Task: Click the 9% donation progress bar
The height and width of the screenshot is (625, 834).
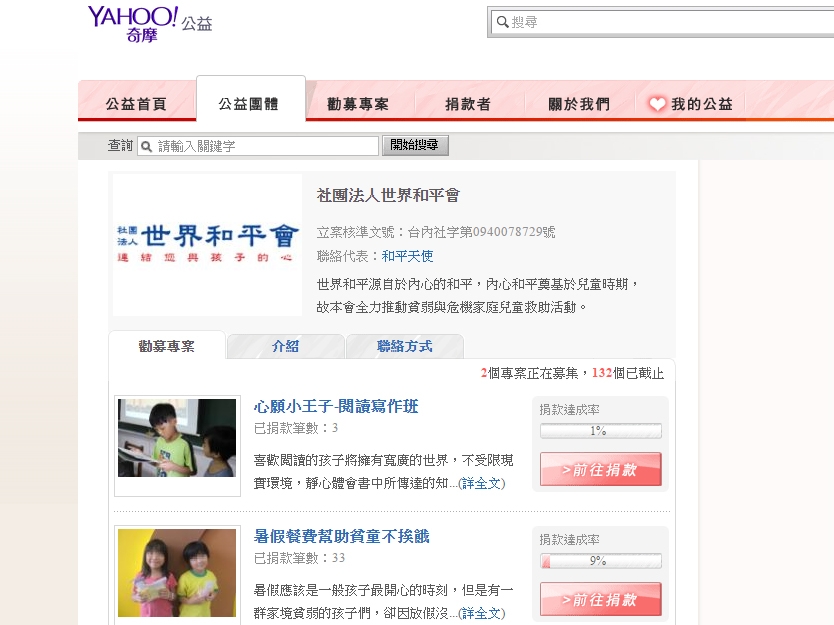Action: (601, 561)
